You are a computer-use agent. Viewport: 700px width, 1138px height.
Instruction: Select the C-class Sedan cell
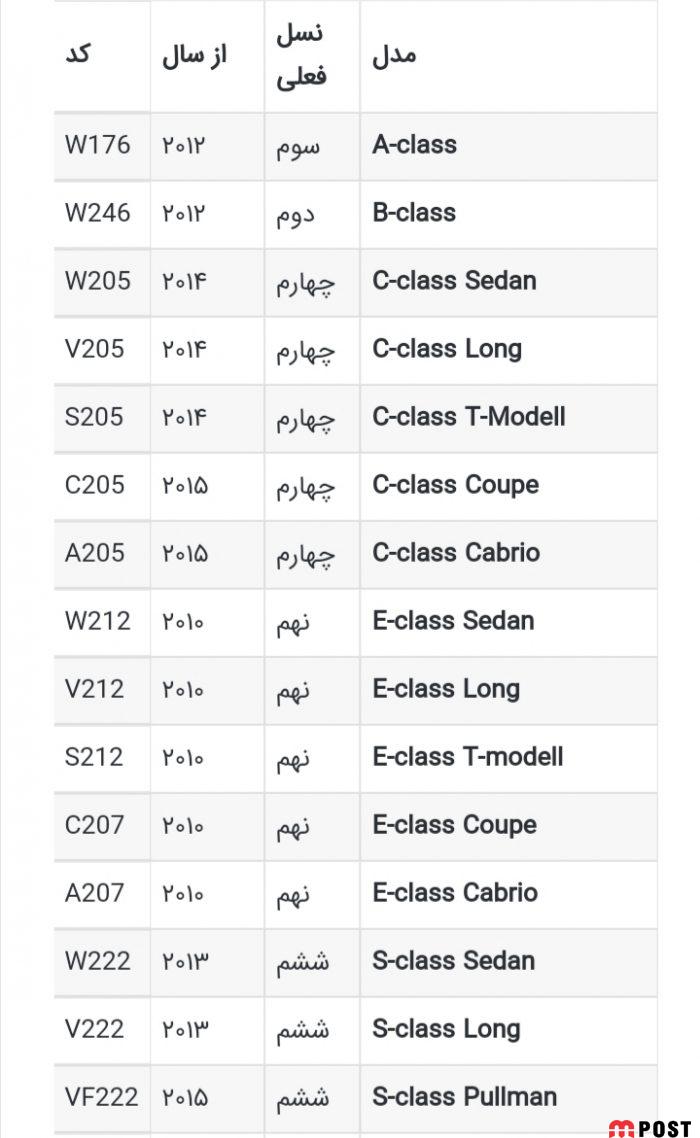pyautogui.click(x=454, y=281)
